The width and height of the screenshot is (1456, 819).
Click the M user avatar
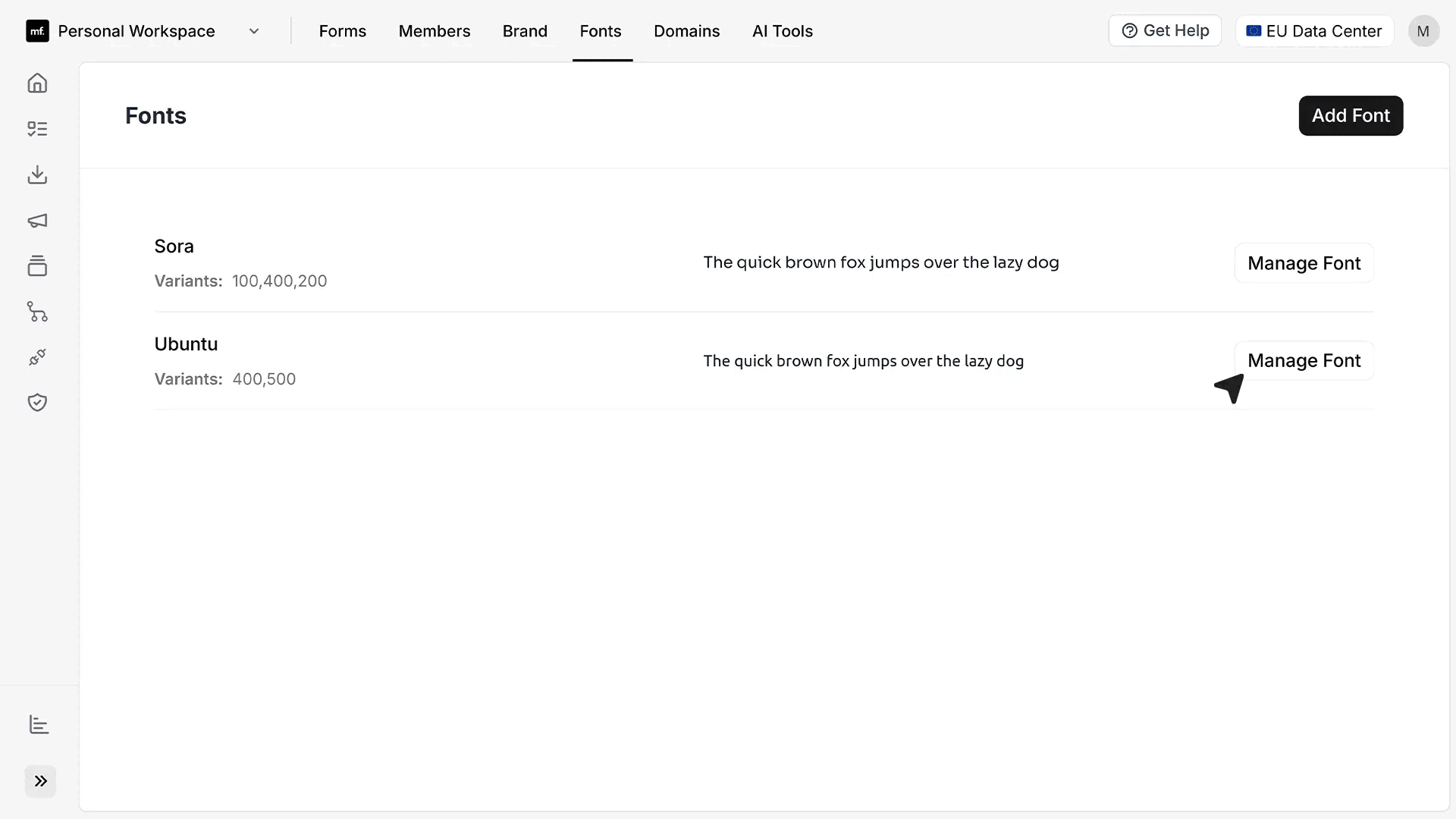[x=1423, y=31]
